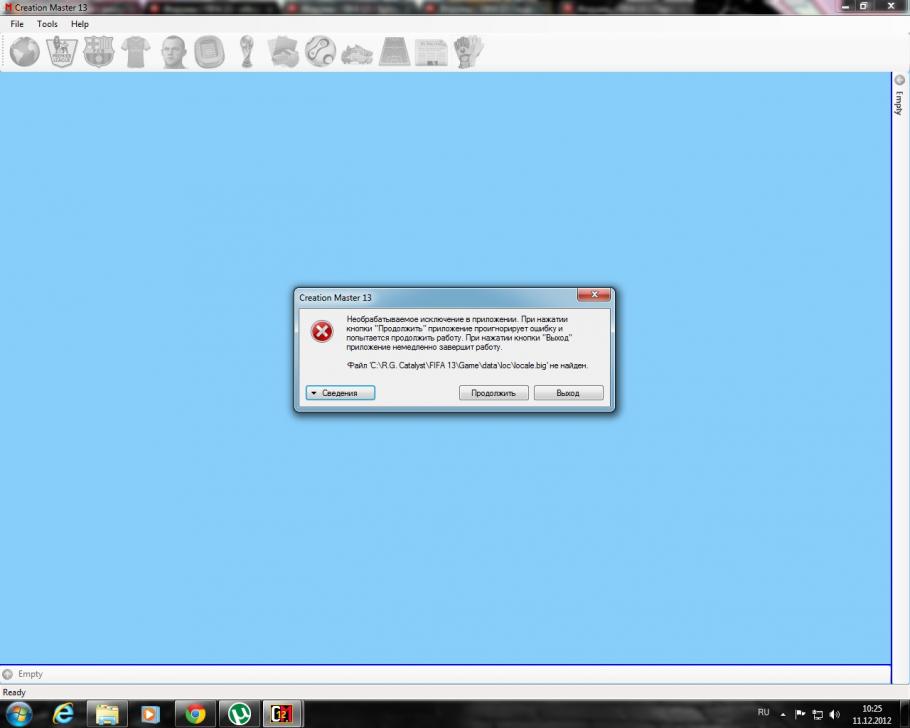Viewport: 910px width, 728px height.
Task: Click the red error icon in dialog
Action: coord(322,331)
